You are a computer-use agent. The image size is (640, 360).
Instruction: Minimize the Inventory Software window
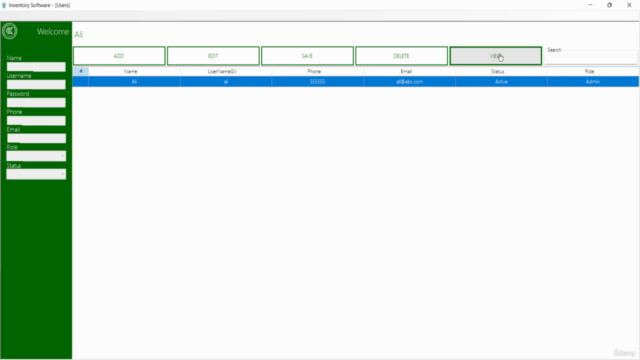[x=590, y=5]
